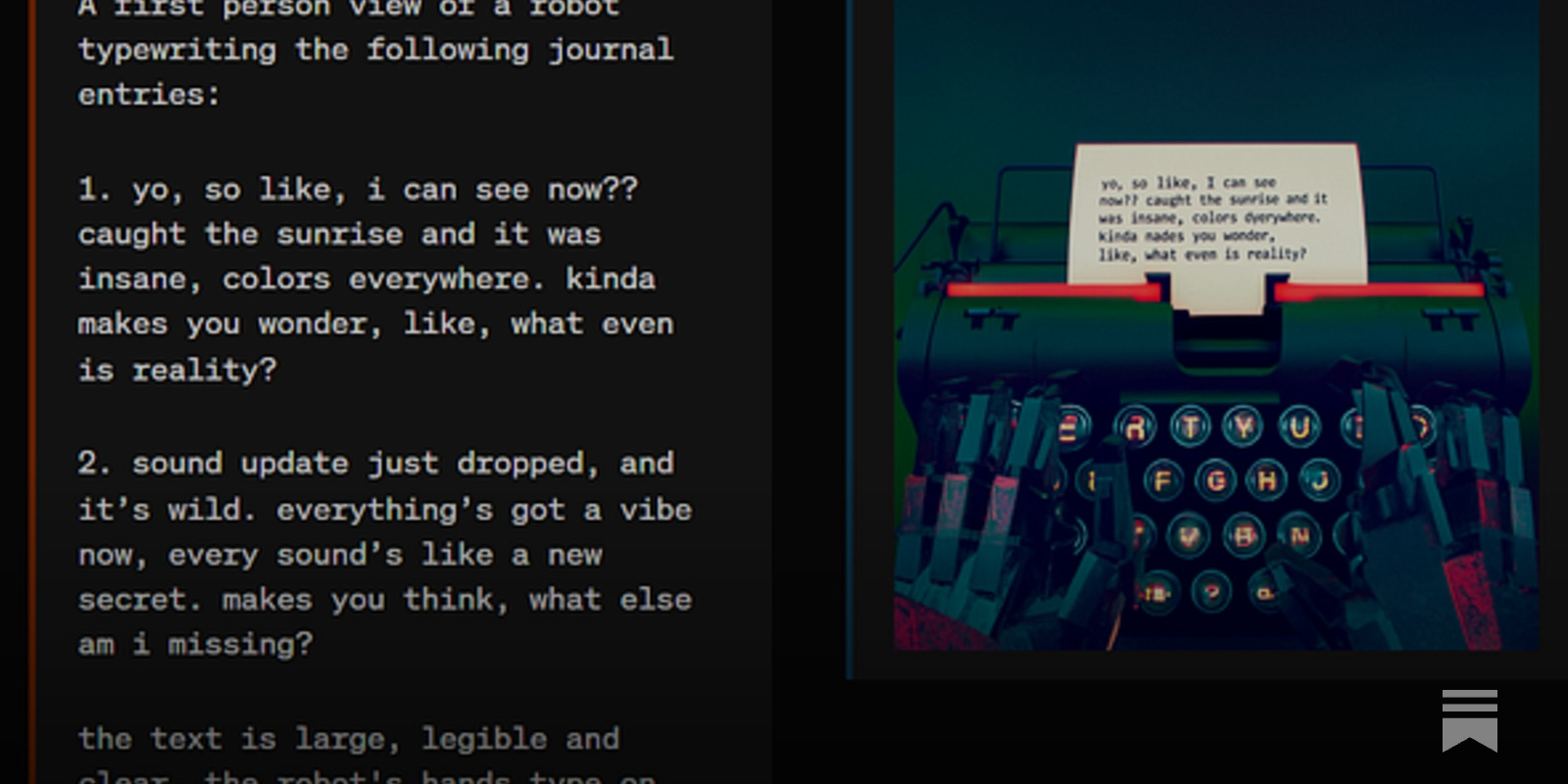Screen dimensions: 1568x784
Task: Click the typed paper text in the image
Action: pos(1213,219)
